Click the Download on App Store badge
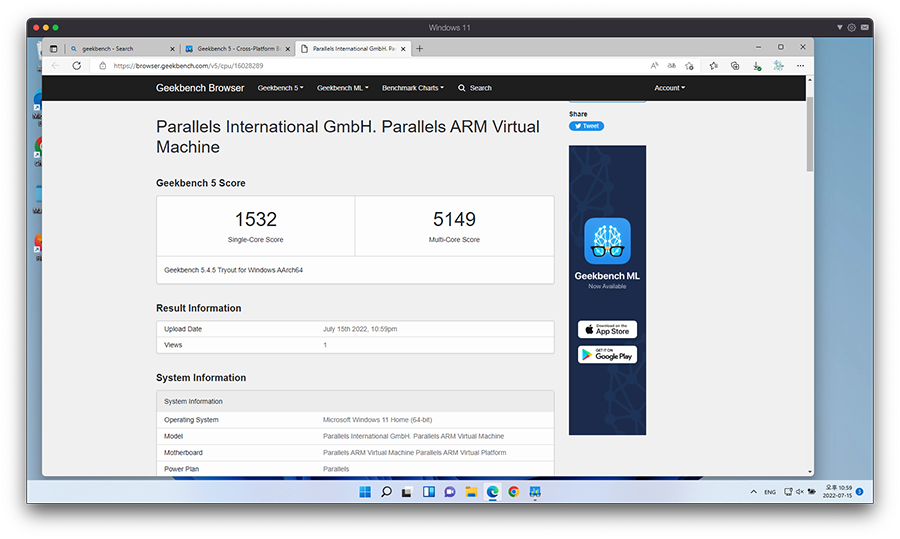Screen dimensions: 900x539 (x=607, y=329)
